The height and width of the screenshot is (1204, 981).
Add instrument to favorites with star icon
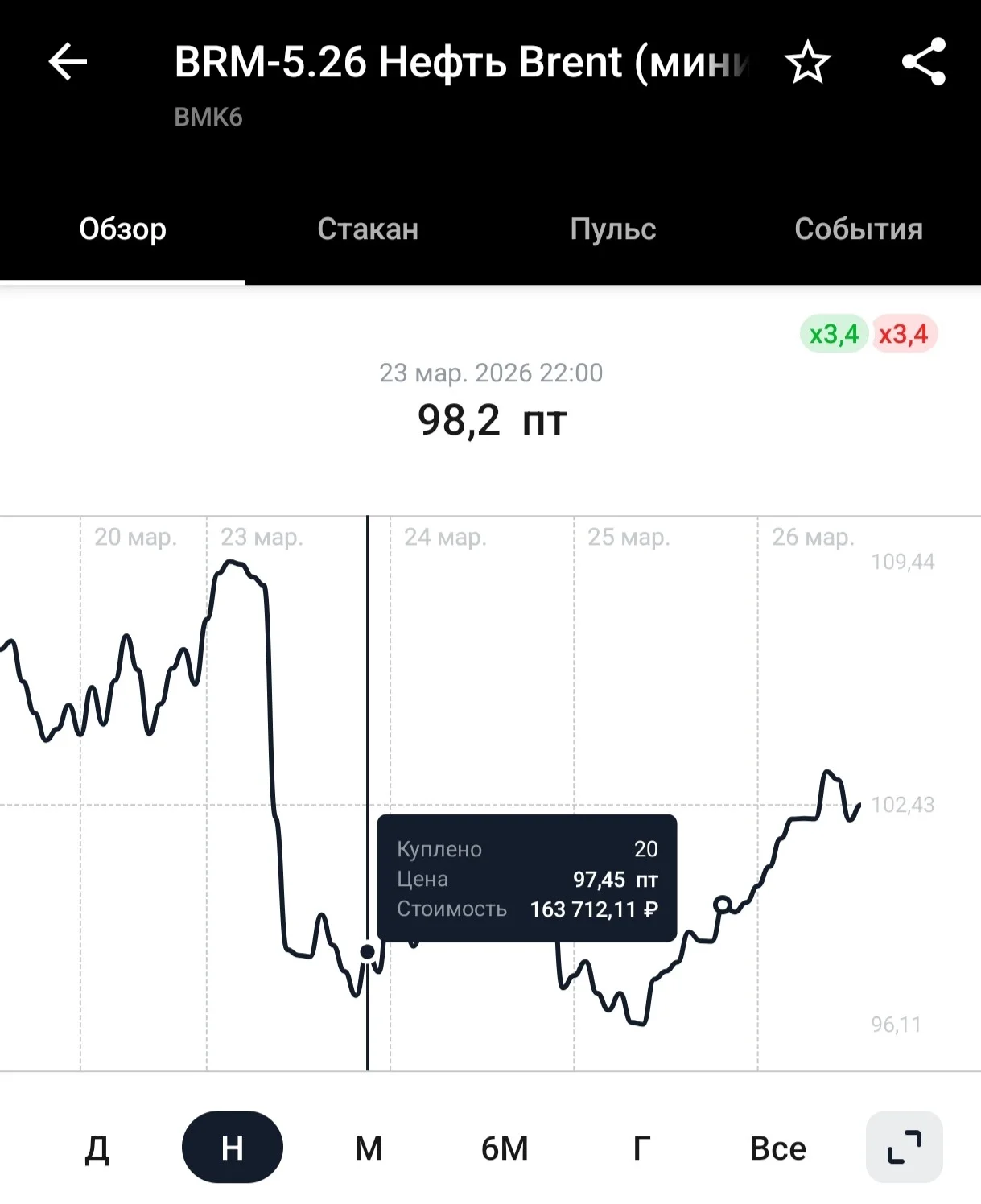pyautogui.click(x=807, y=63)
